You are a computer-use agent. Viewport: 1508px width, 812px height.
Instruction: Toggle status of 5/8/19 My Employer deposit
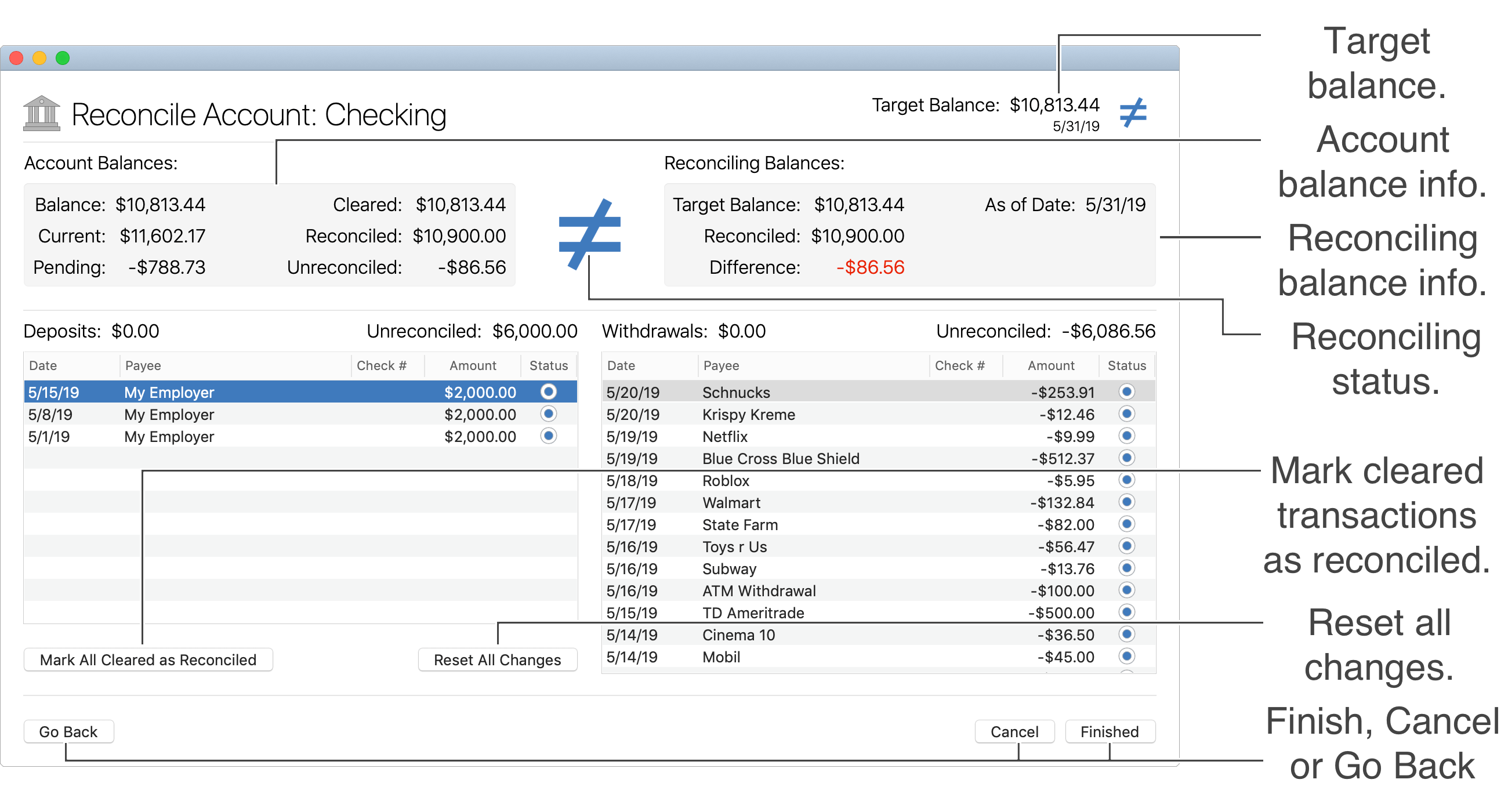[x=548, y=414]
